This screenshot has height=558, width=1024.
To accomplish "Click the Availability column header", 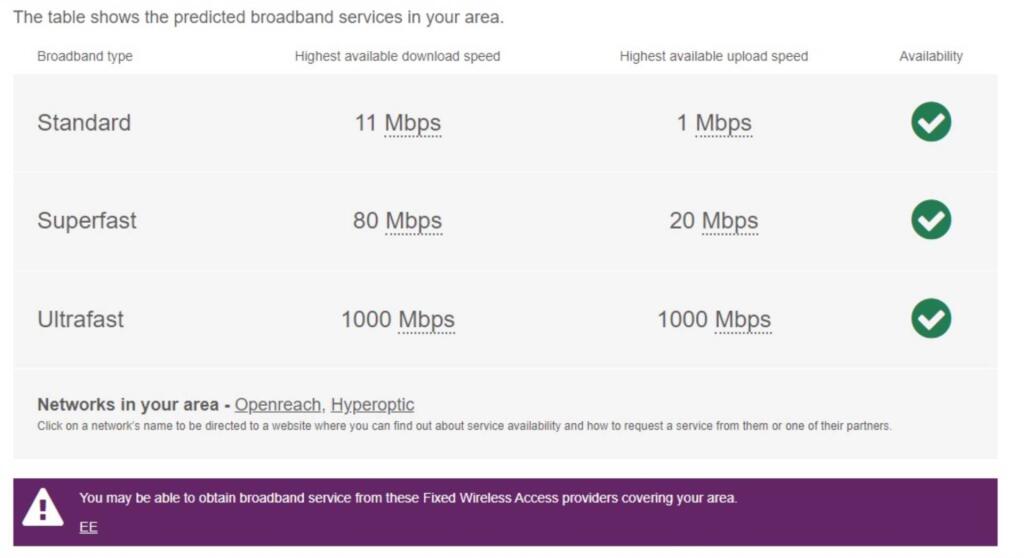I will tap(930, 56).
